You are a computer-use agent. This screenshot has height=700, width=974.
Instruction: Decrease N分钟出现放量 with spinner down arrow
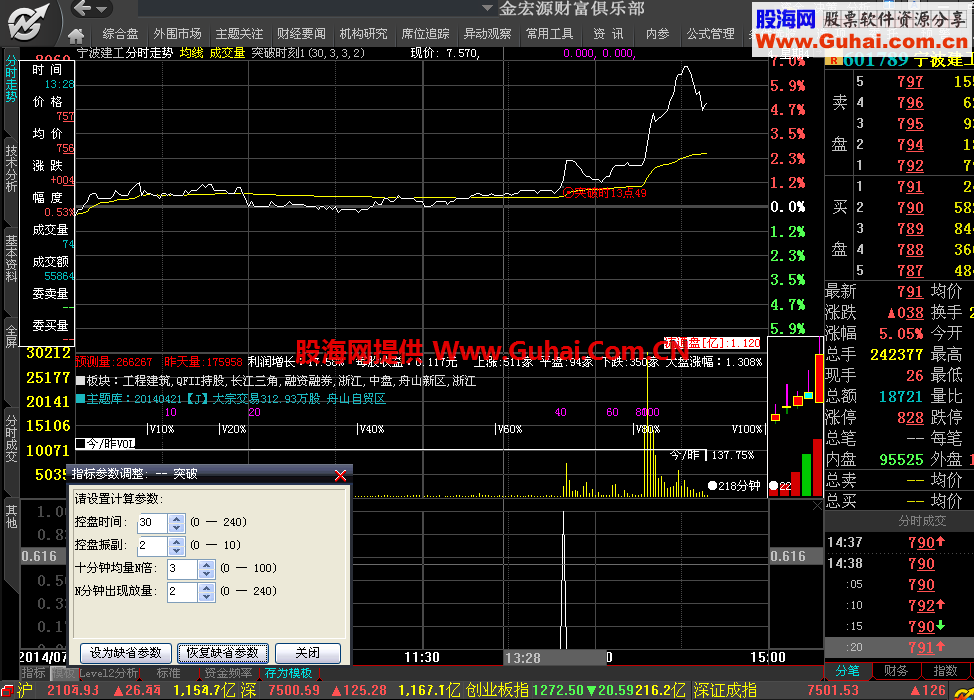point(207,596)
